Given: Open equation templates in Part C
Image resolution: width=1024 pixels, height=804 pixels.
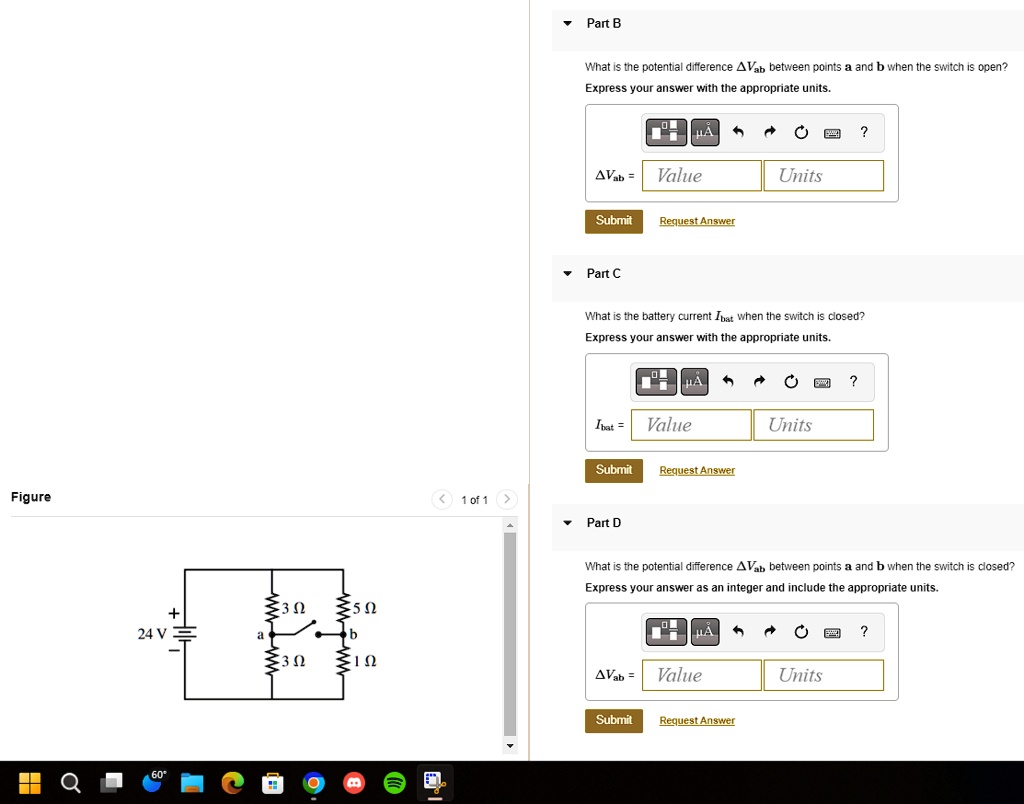Looking at the screenshot, I should (x=655, y=381).
